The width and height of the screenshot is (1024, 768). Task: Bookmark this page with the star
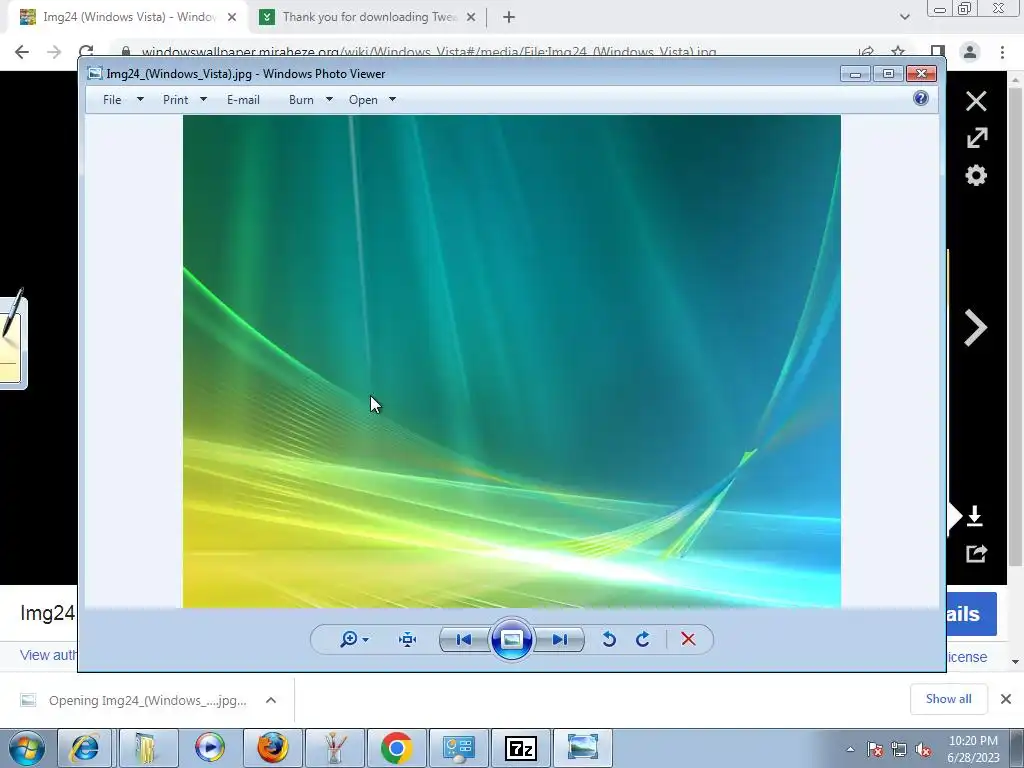point(899,52)
